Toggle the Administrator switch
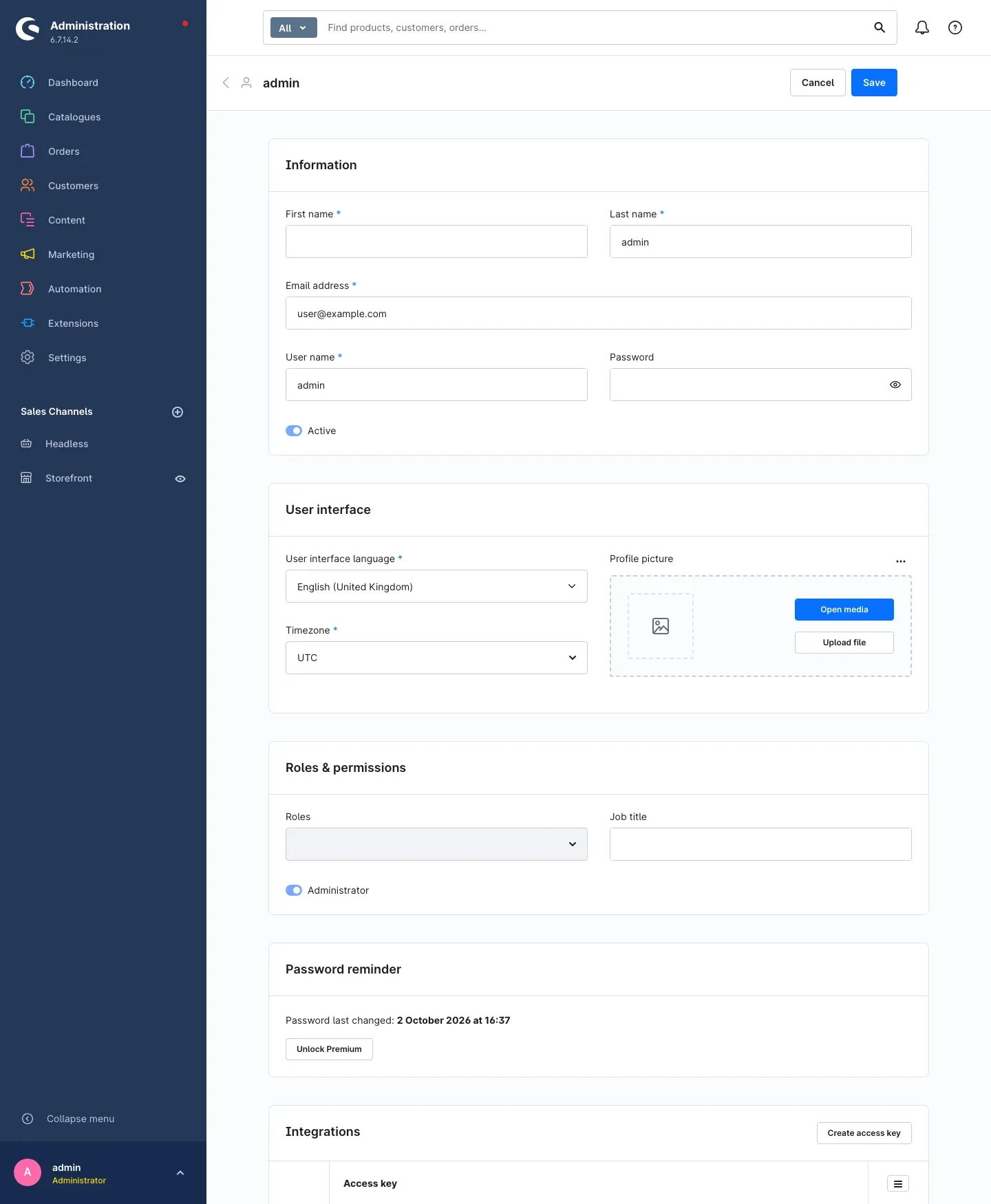This screenshot has width=991, height=1204. [294, 890]
